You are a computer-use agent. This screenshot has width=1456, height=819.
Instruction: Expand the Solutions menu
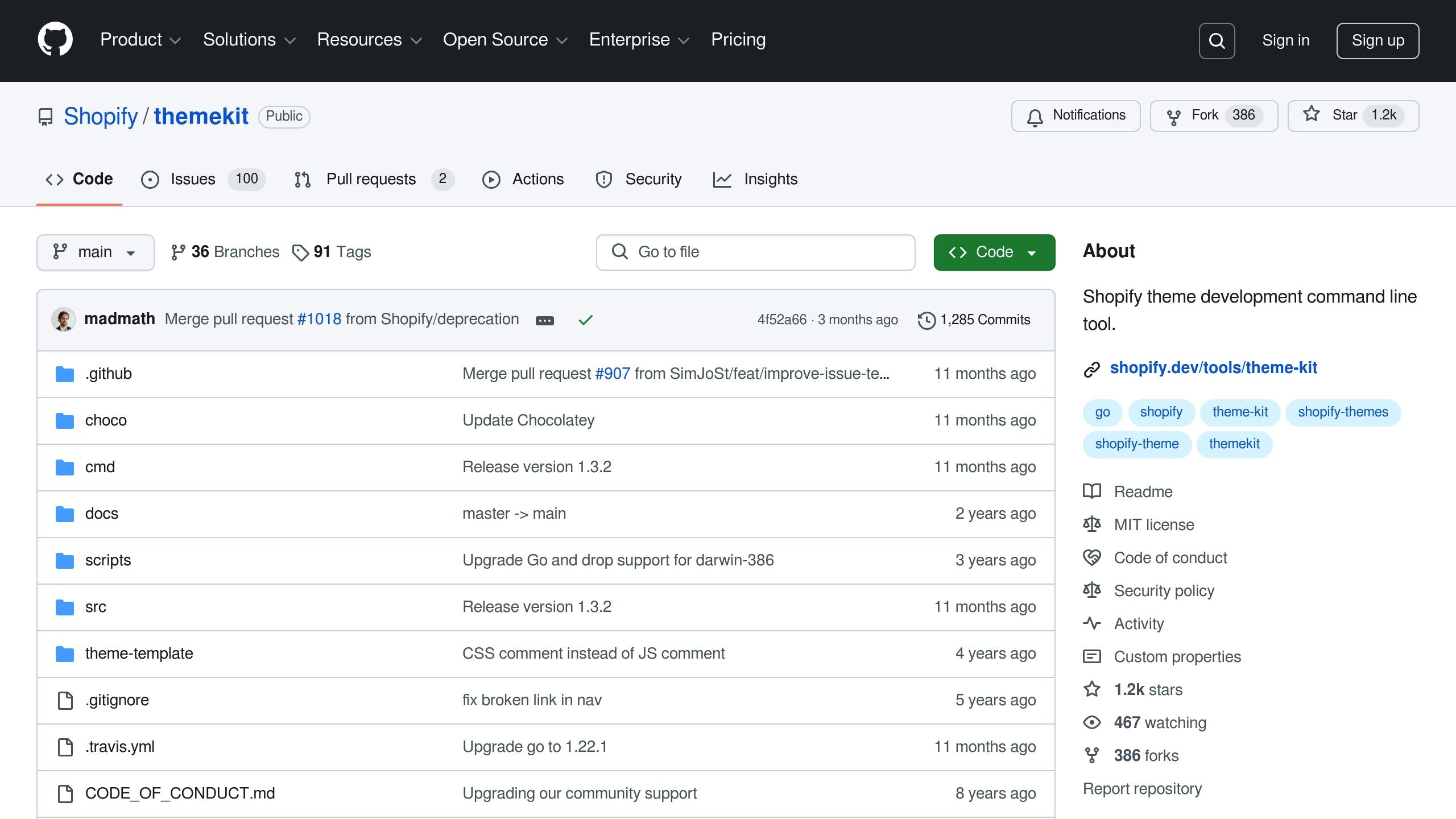tap(249, 40)
